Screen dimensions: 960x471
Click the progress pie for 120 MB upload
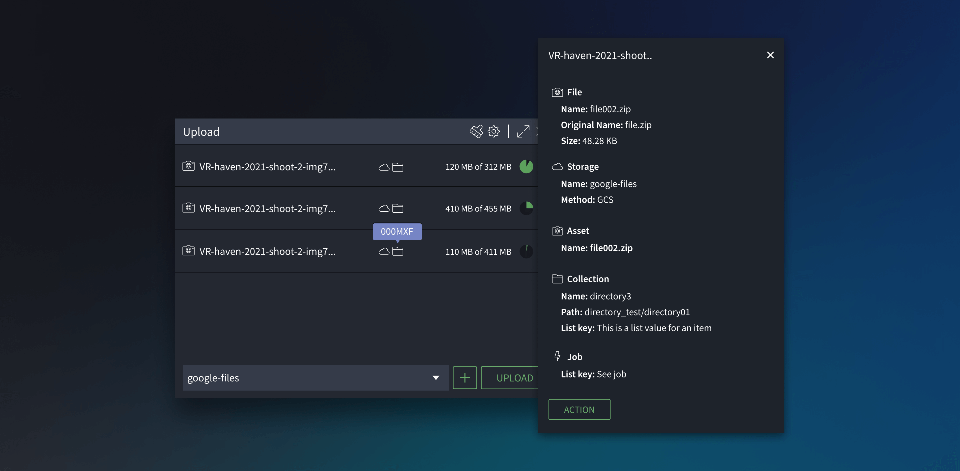click(x=527, y=167)
